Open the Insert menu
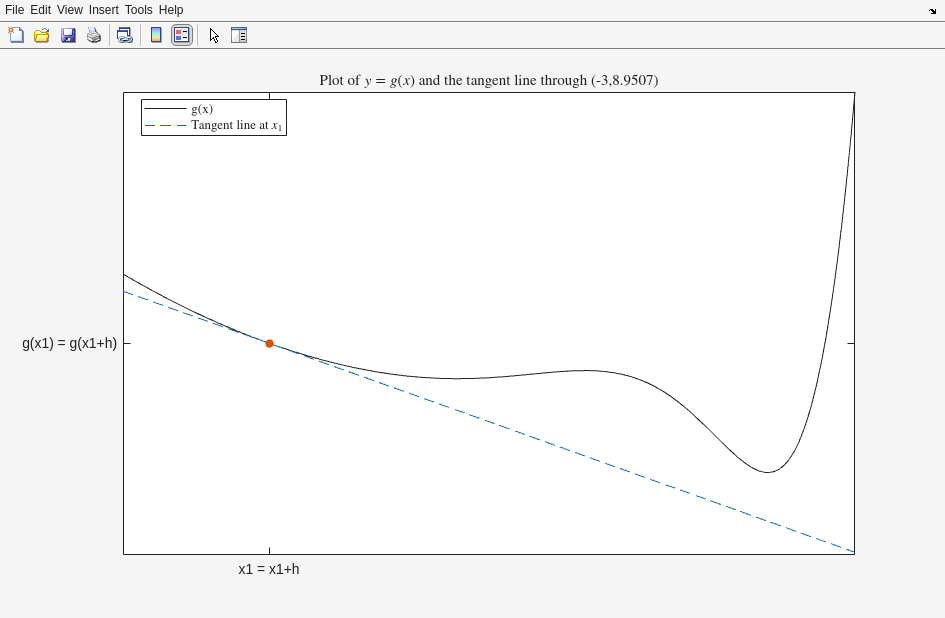The image size is (945, 618). coord(103,10)
